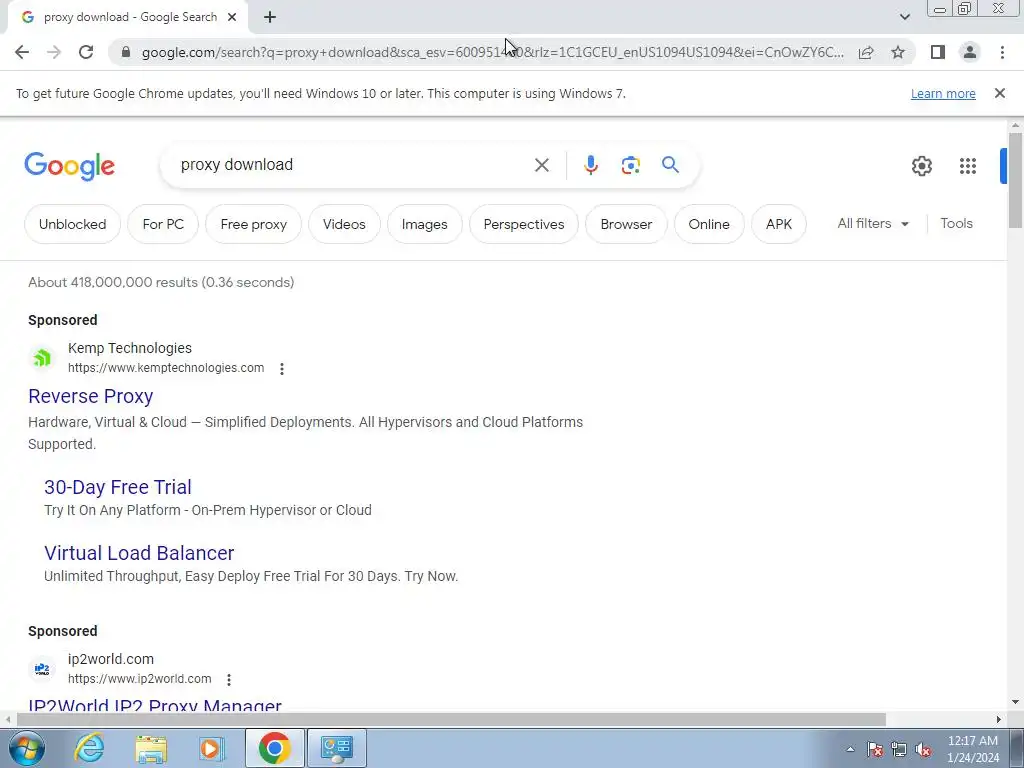Open Google quick settings gear
Viewport: 1024px width, 768px height.
921,166
